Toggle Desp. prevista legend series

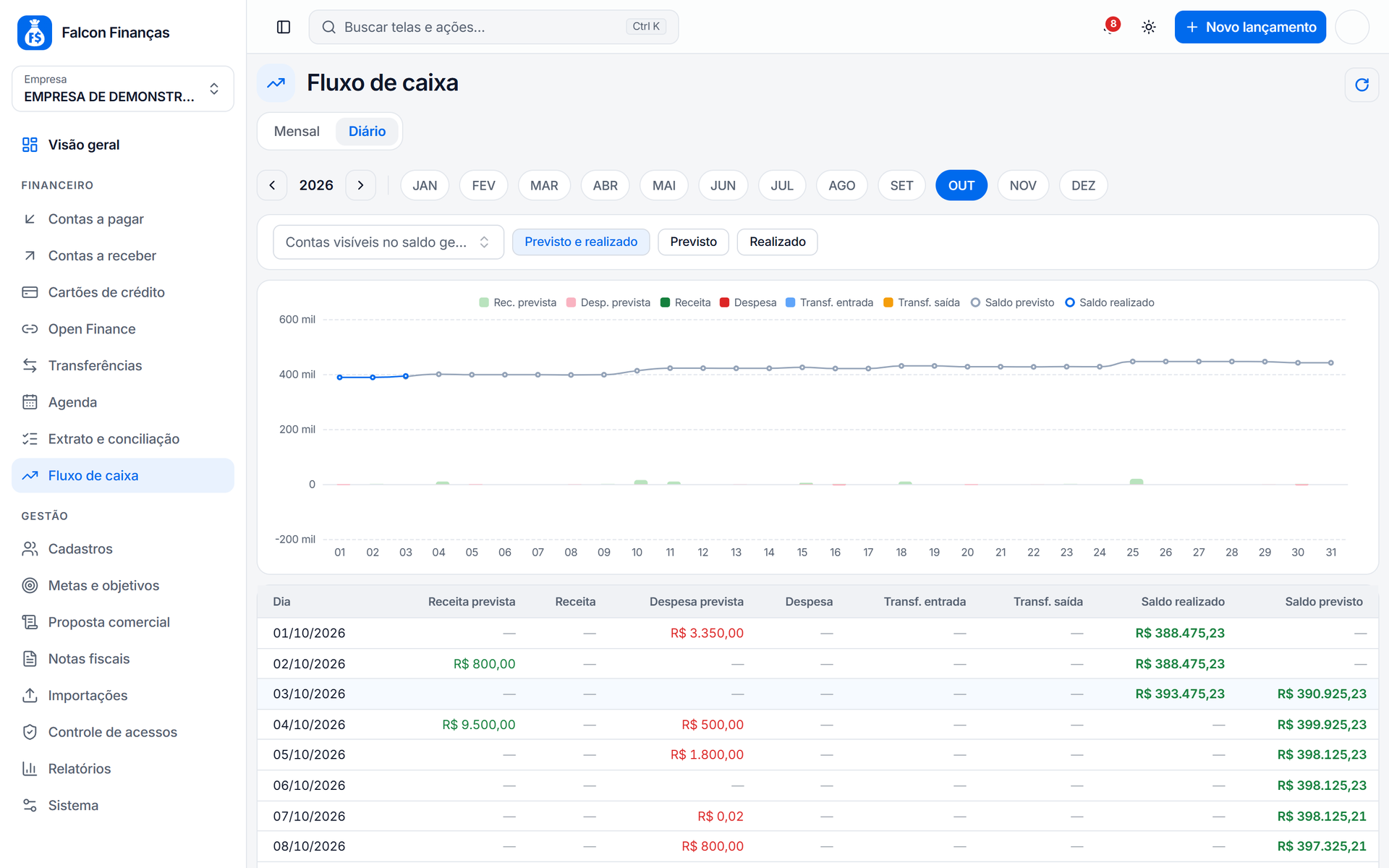pos(608,302)
